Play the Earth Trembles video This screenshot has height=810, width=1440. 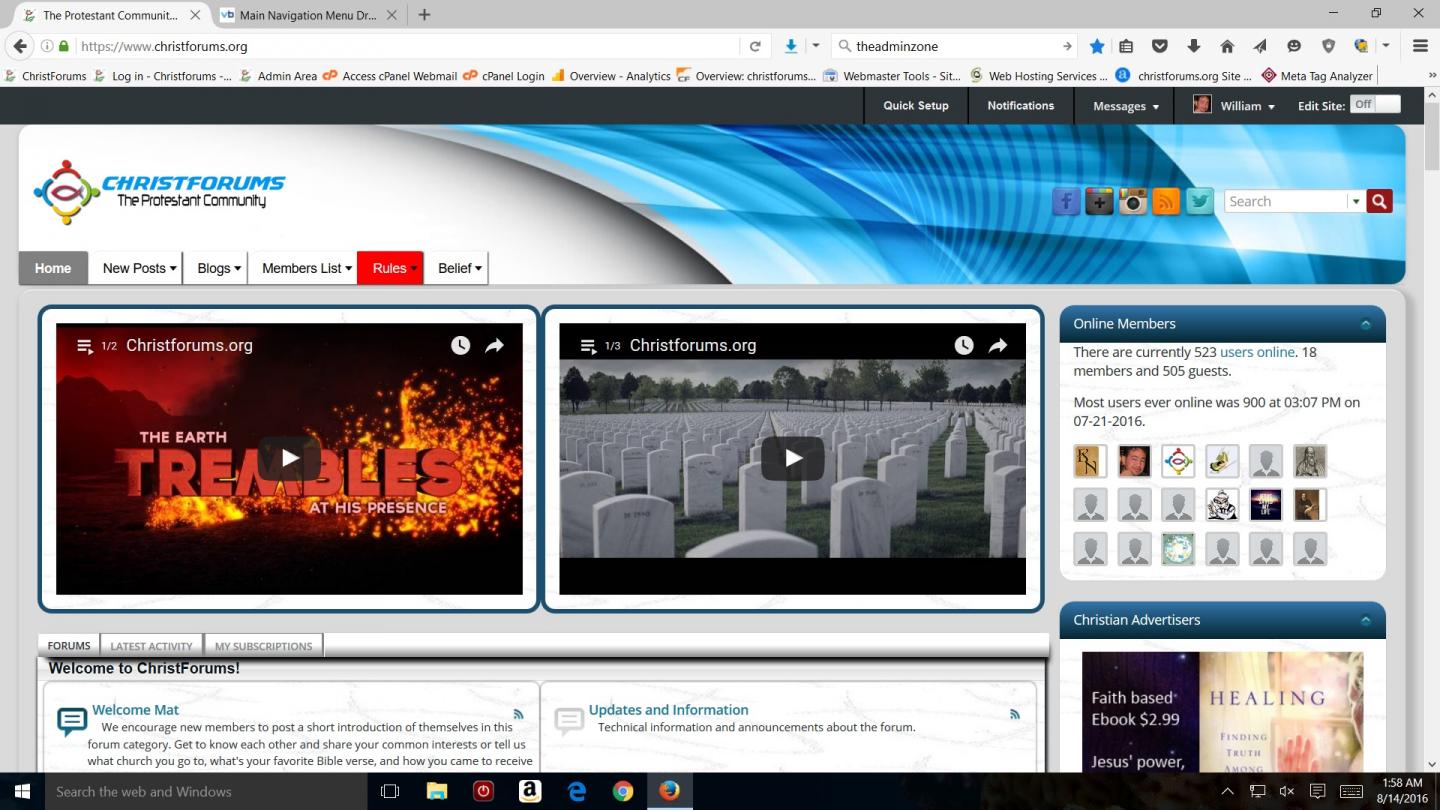click(x=289, y=458)
